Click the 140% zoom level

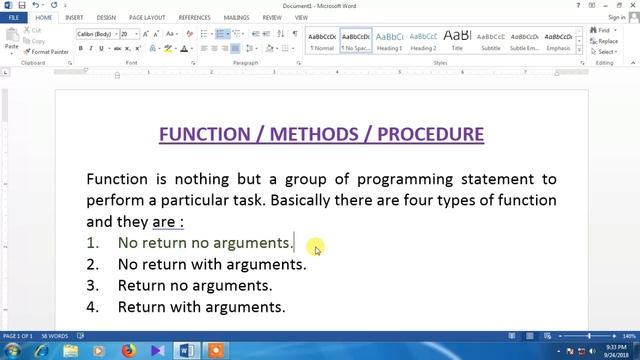pos(629,336)
